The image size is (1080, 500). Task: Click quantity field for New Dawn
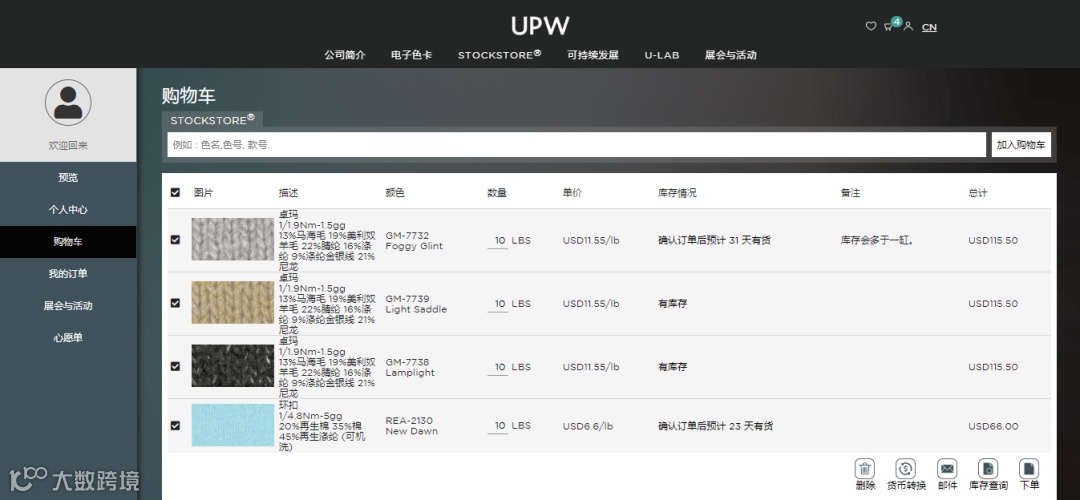point(497,426)
